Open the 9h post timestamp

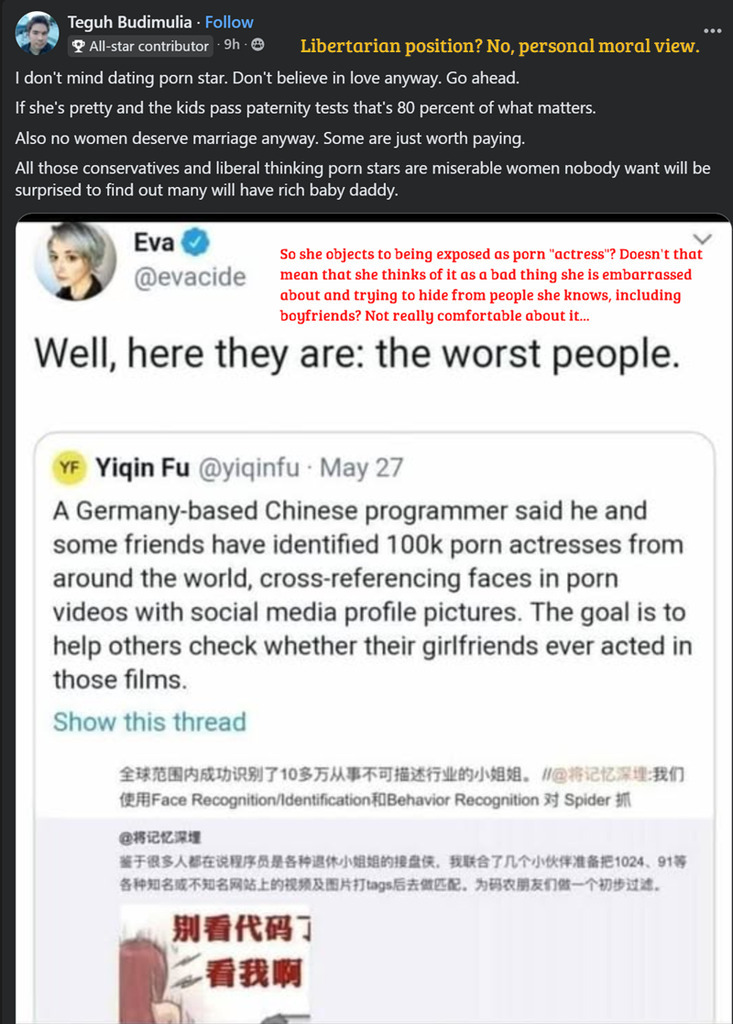tap(231, 44)
